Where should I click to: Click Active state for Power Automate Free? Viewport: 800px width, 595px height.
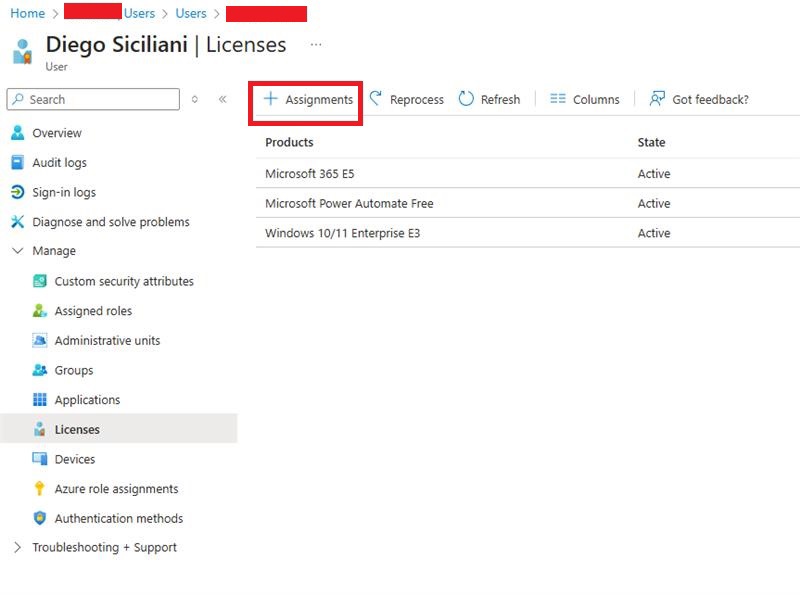point(654,203)
